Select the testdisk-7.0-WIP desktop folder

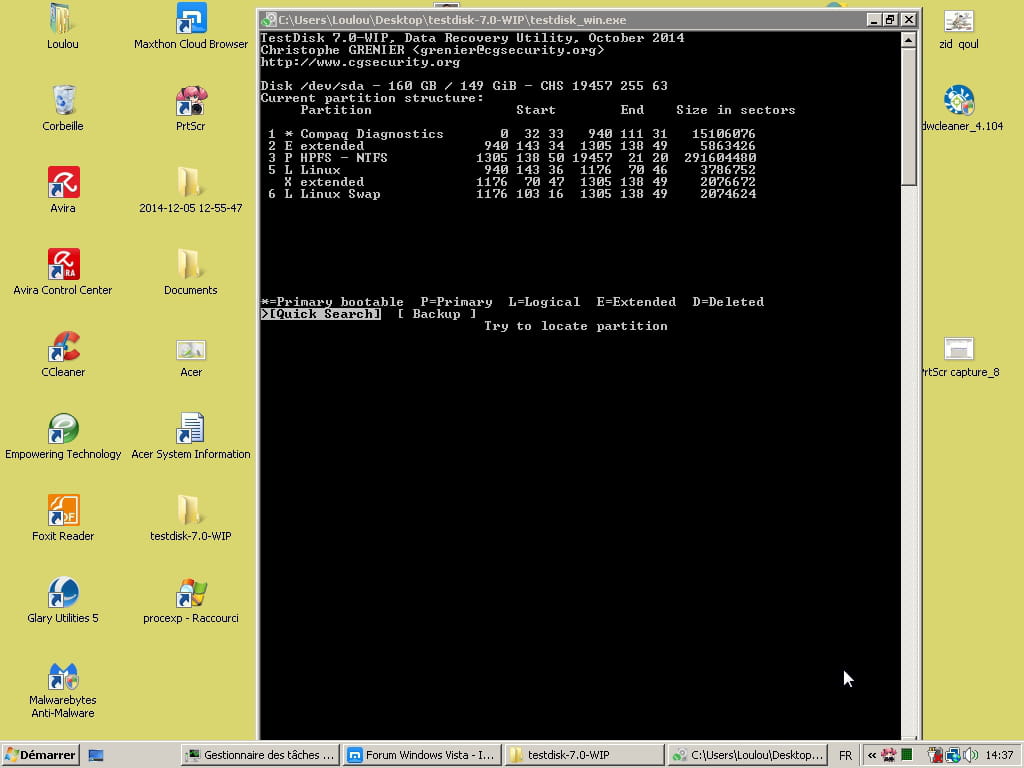point(191,518)
